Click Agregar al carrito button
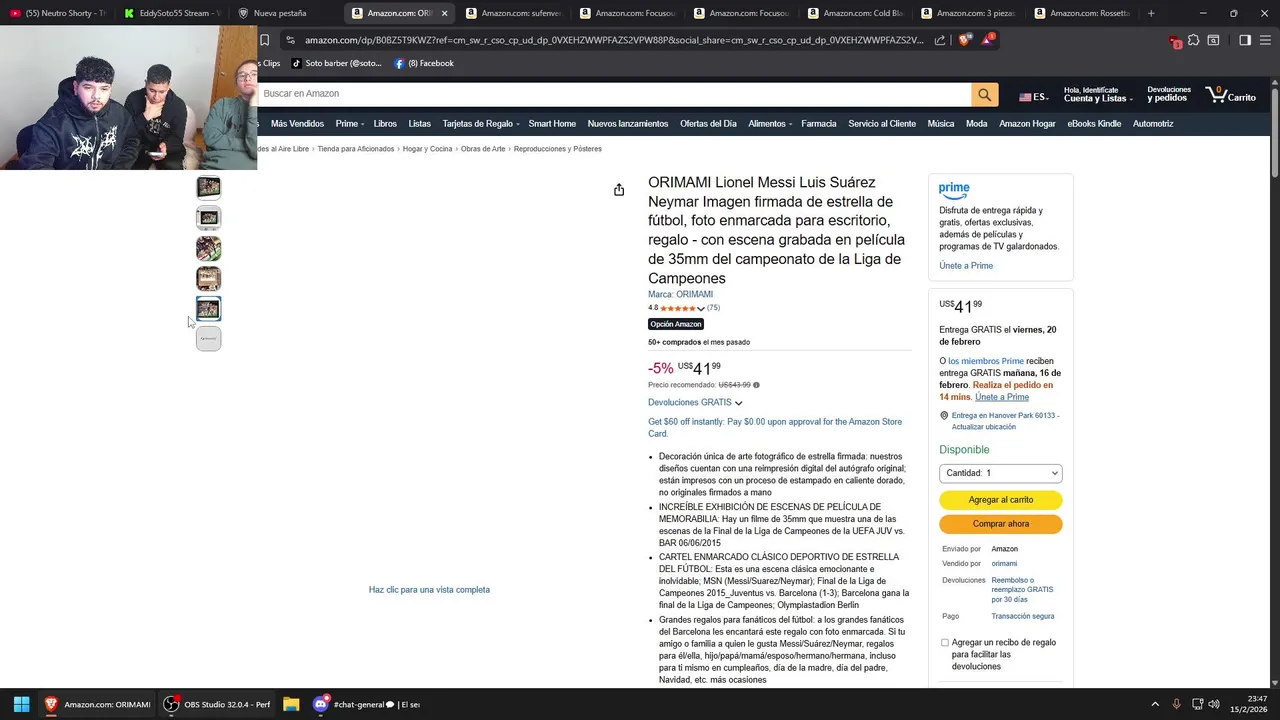This screenshot has height=720, width=1280. click(x=1000, y=500)
